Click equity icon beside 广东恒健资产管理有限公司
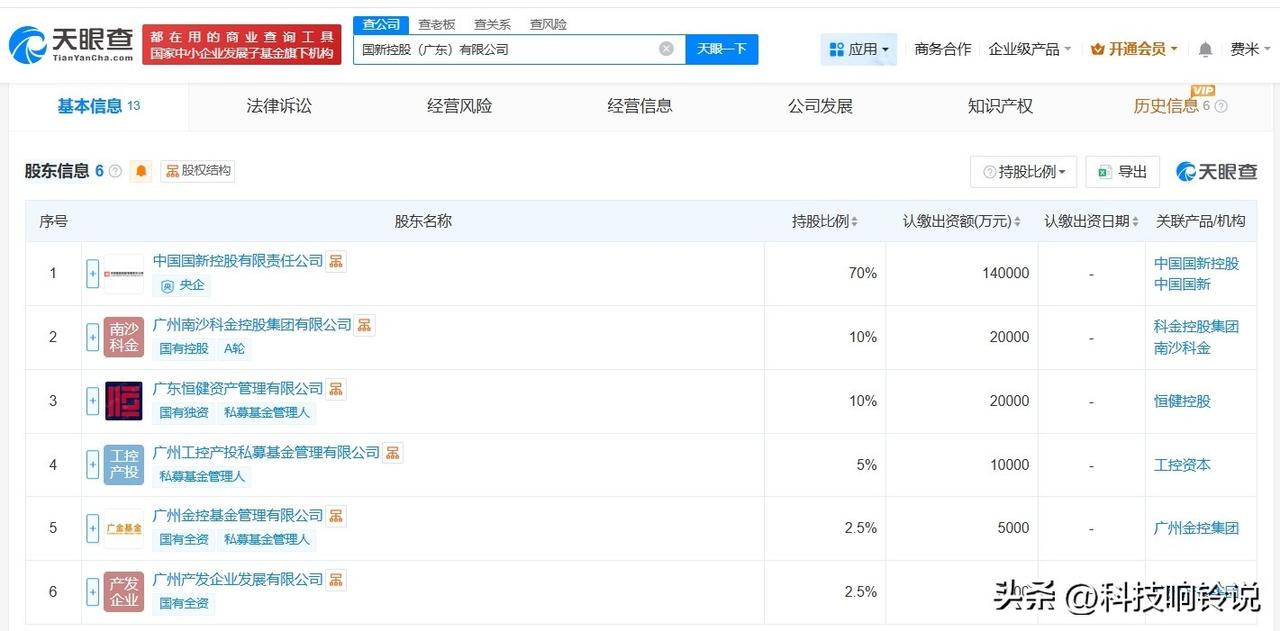 pyautogui.click(x=336, y=389)
